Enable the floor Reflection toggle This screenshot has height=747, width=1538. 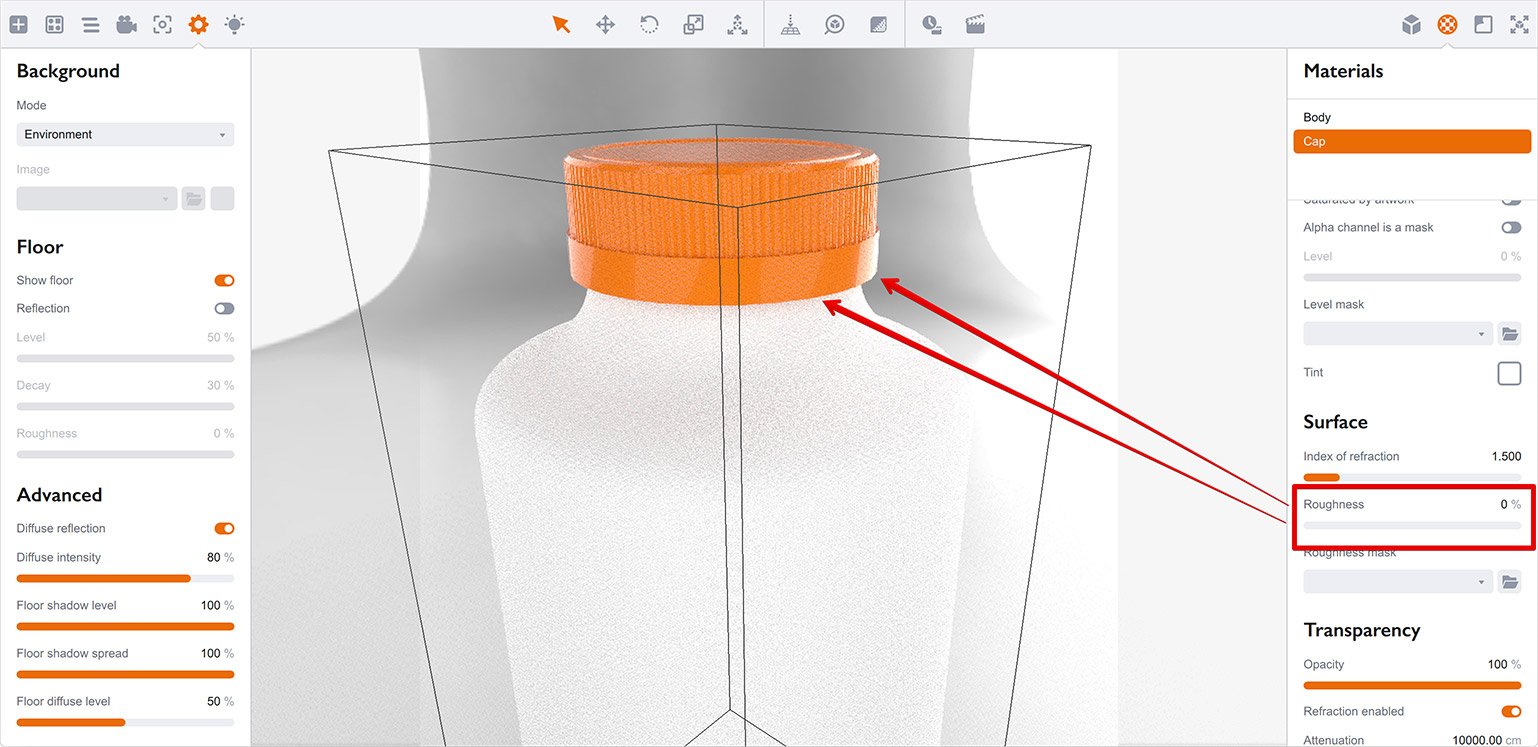coord(224,309)
